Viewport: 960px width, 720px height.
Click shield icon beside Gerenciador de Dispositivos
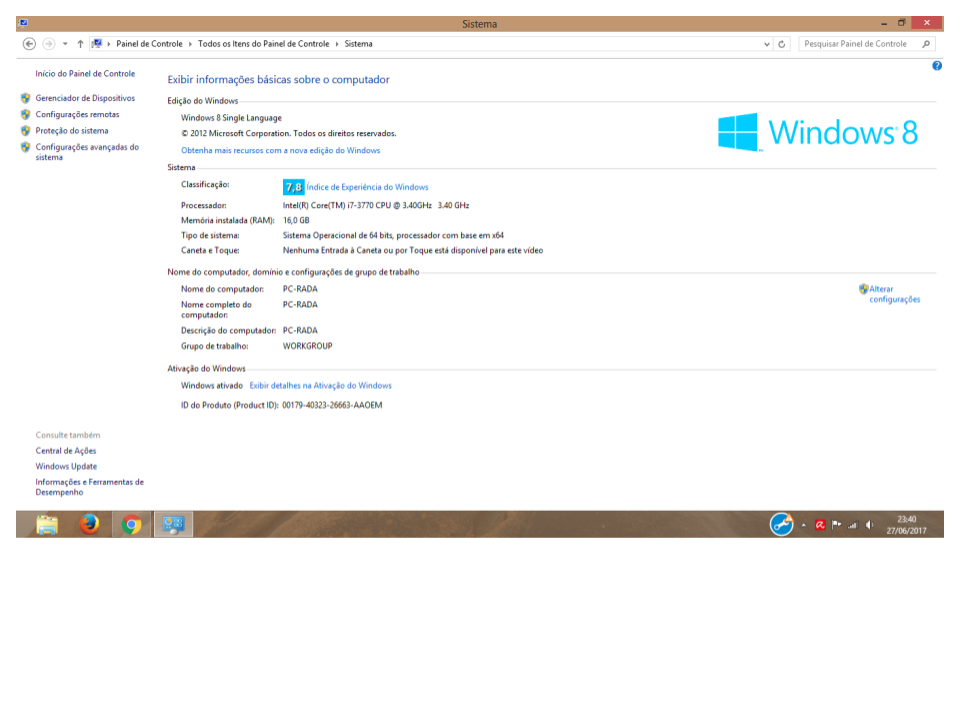tap(25, 98)
